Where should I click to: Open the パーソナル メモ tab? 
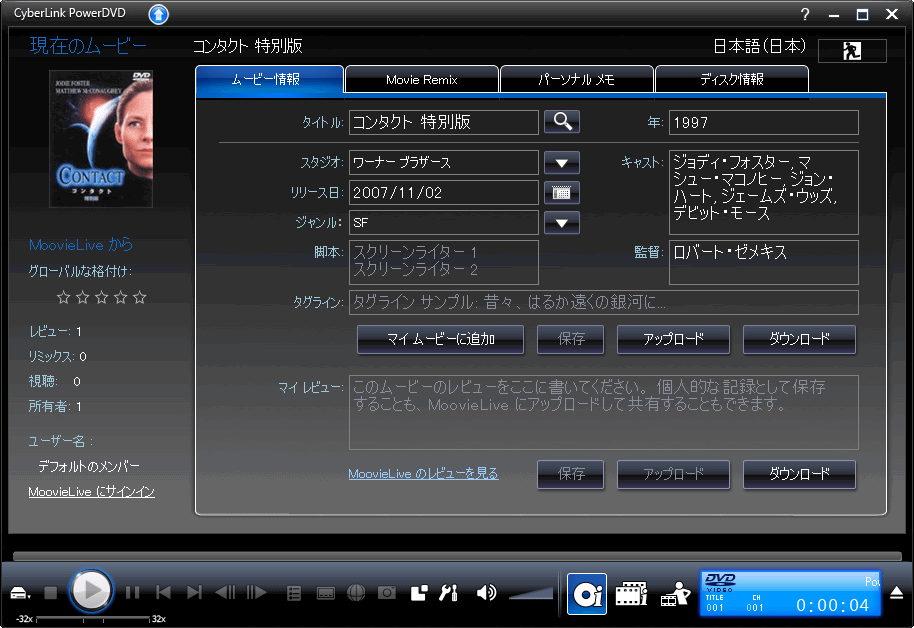coord(576,79)
